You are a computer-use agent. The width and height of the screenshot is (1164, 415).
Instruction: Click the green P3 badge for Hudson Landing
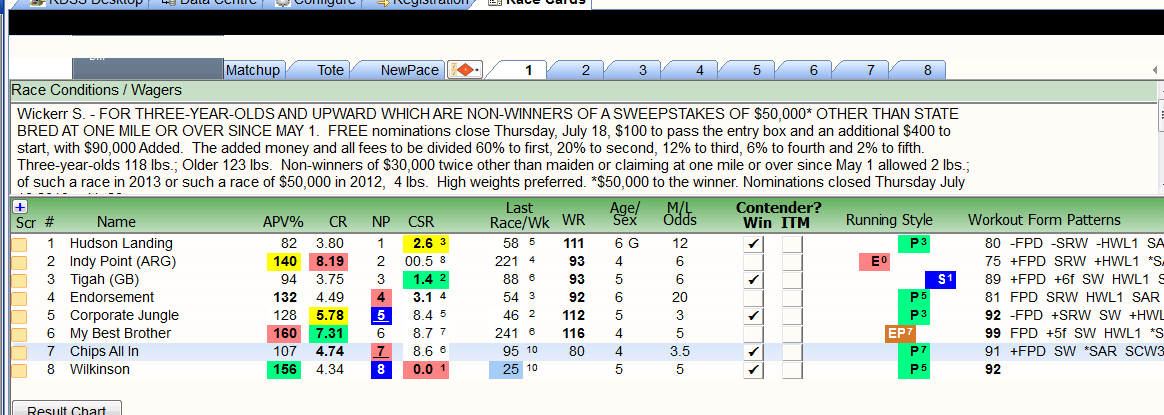(914, 244)
